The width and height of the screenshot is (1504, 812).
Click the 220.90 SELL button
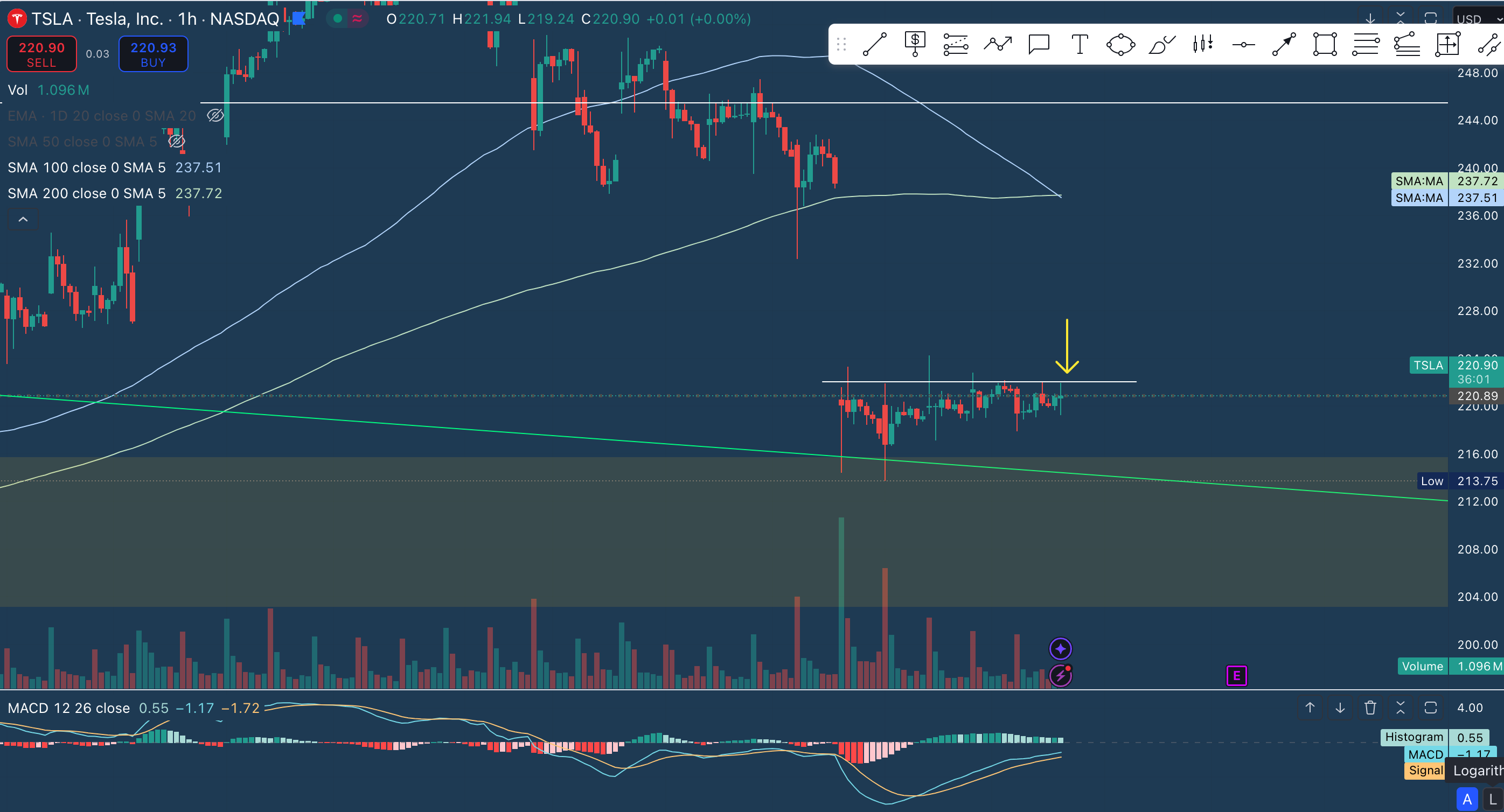pyautogui.click(x=41, y=54)
